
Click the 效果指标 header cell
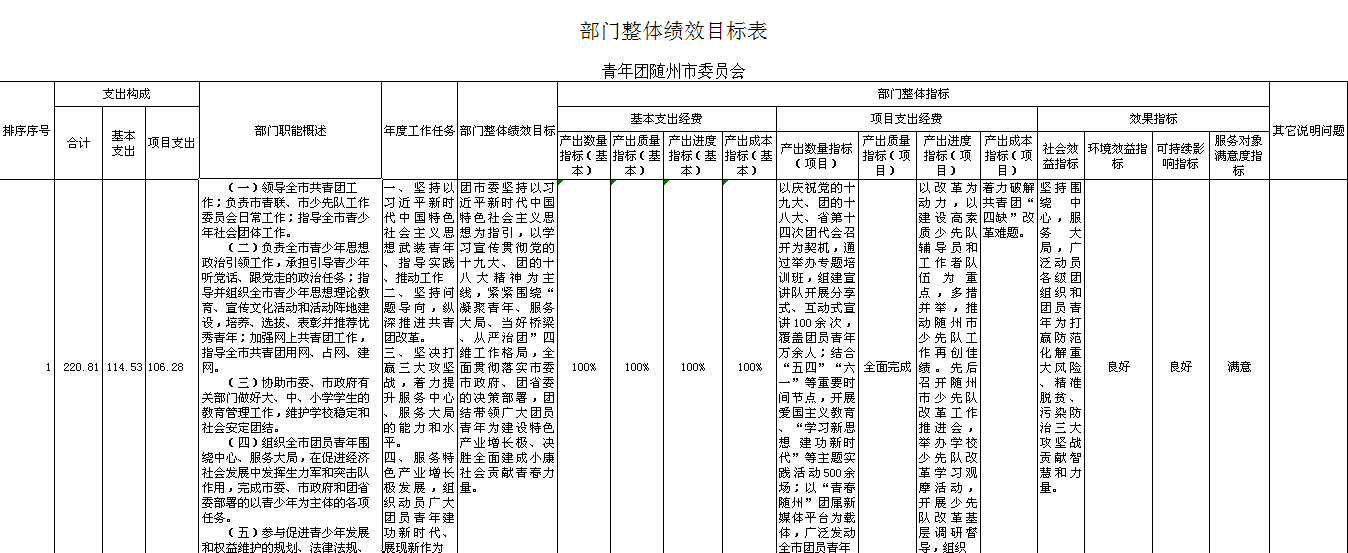[x=1152, y=118]
